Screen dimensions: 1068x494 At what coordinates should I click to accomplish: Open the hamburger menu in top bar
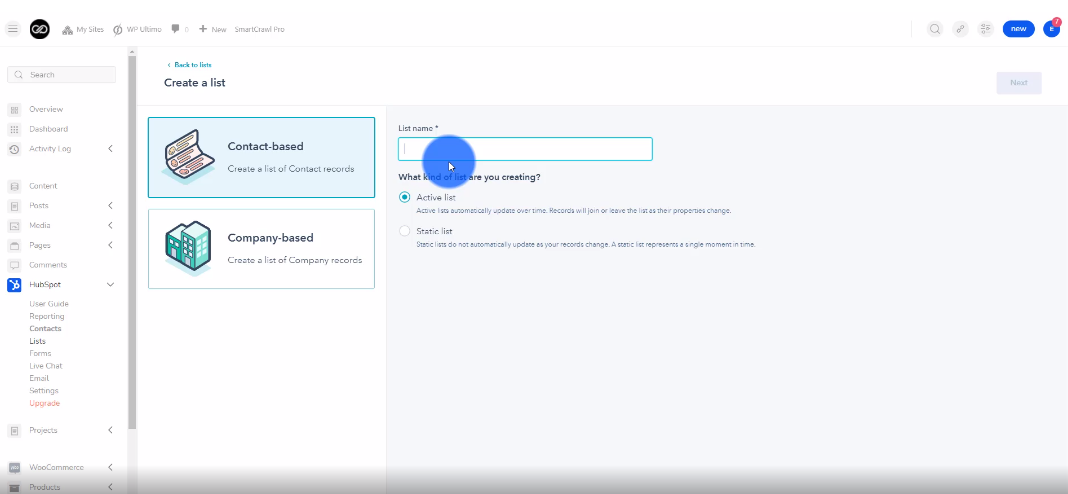13,29
